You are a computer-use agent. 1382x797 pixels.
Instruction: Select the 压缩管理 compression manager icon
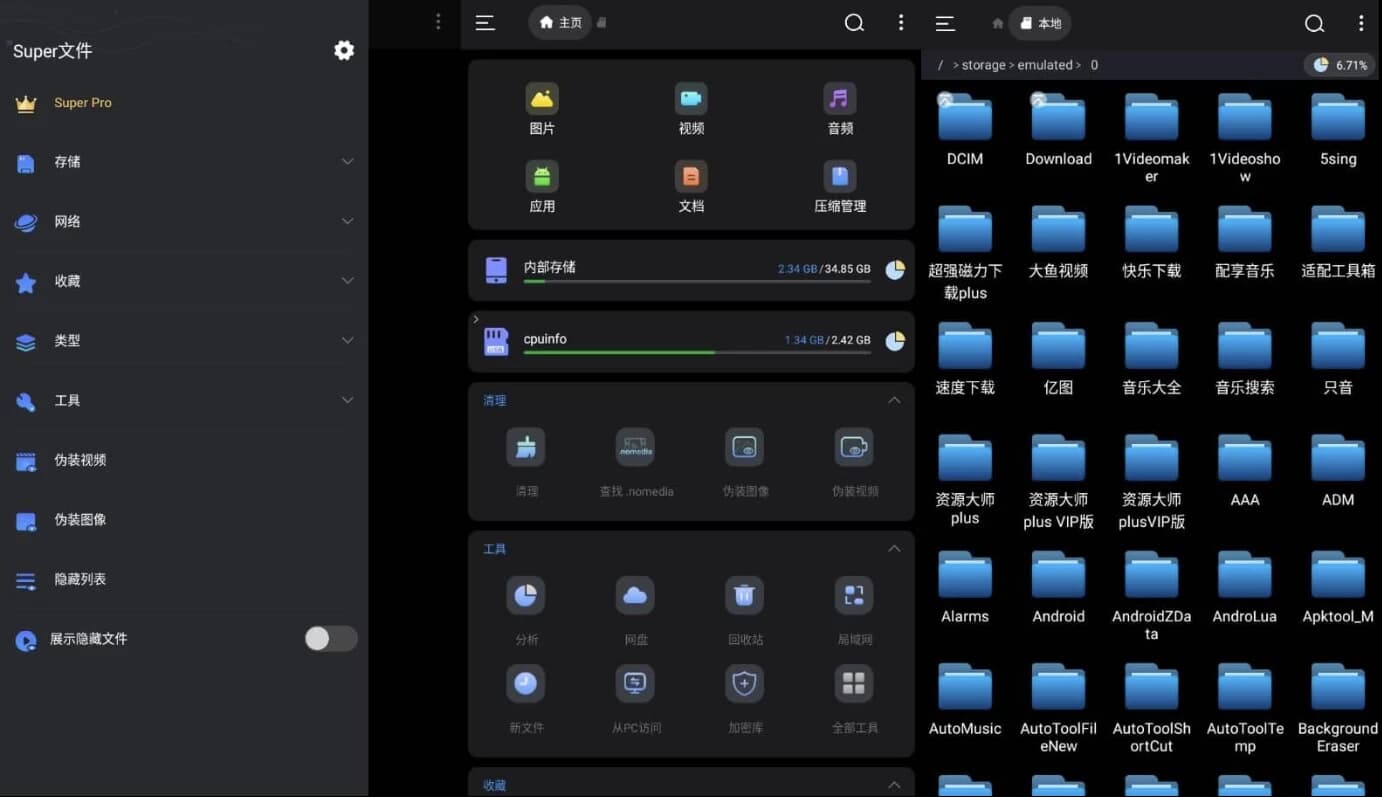[x=839, y=176]
